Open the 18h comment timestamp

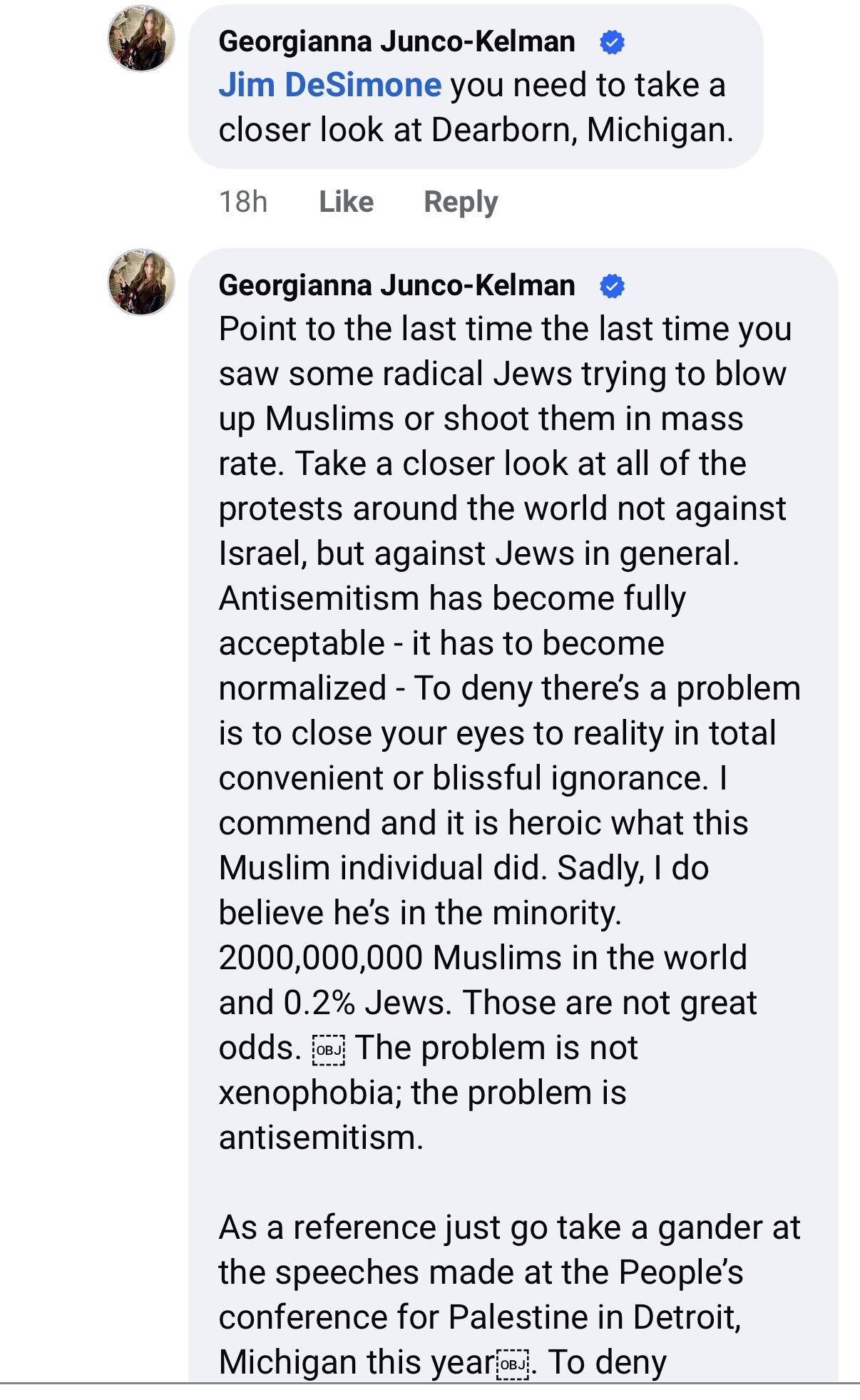click(x=243, y=202)
